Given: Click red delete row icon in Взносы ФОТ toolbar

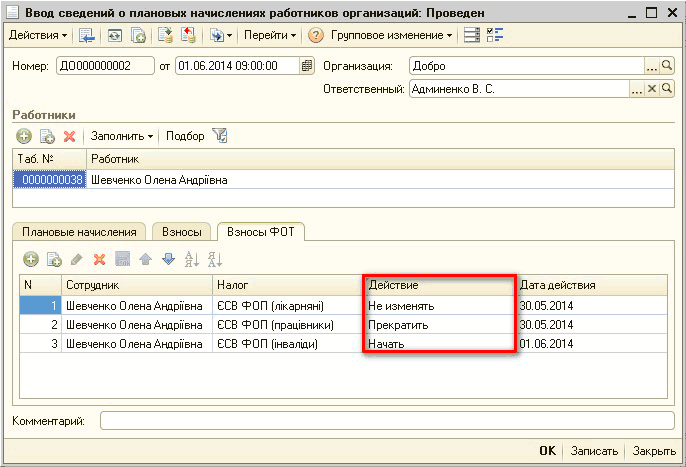Looking at the screenshot, I should click(x=99, y=259).
